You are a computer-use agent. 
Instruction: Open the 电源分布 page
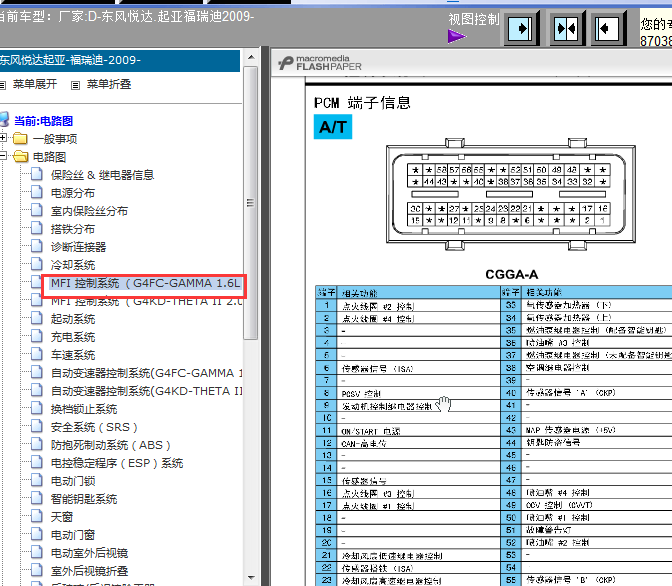[72, 193]
